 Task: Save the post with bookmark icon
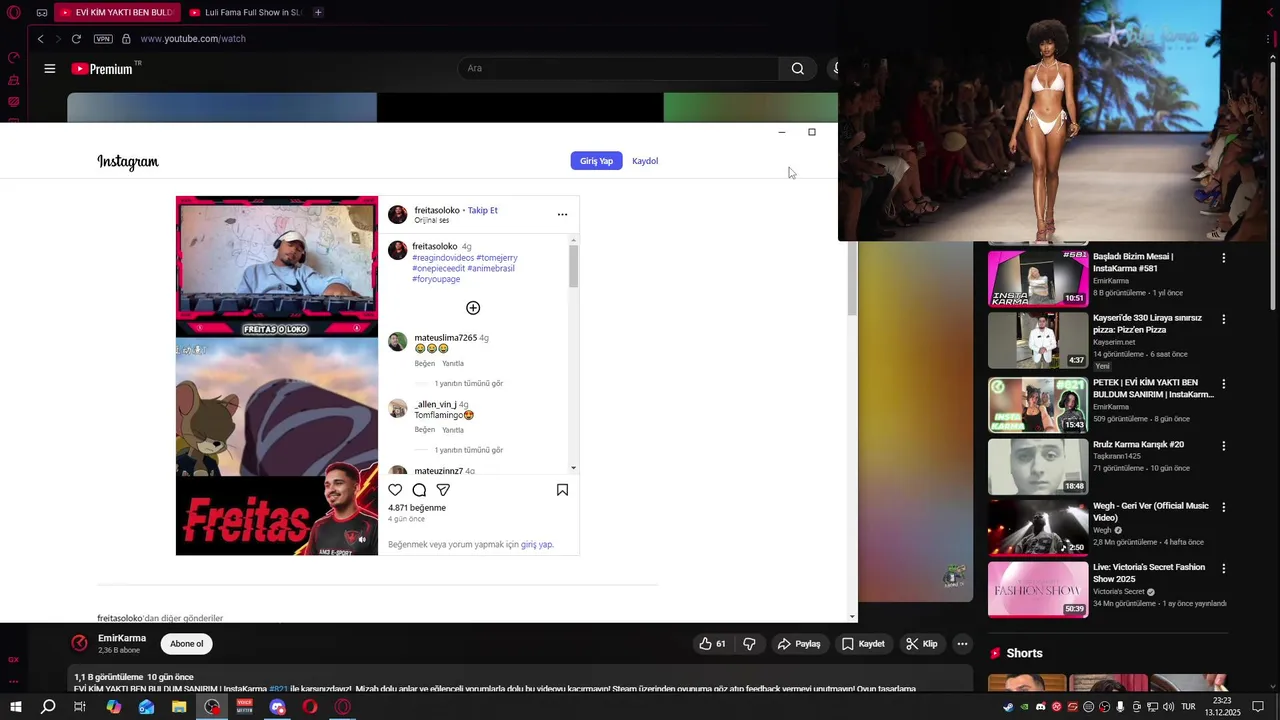pyautogui.click(x=562, y=490)
